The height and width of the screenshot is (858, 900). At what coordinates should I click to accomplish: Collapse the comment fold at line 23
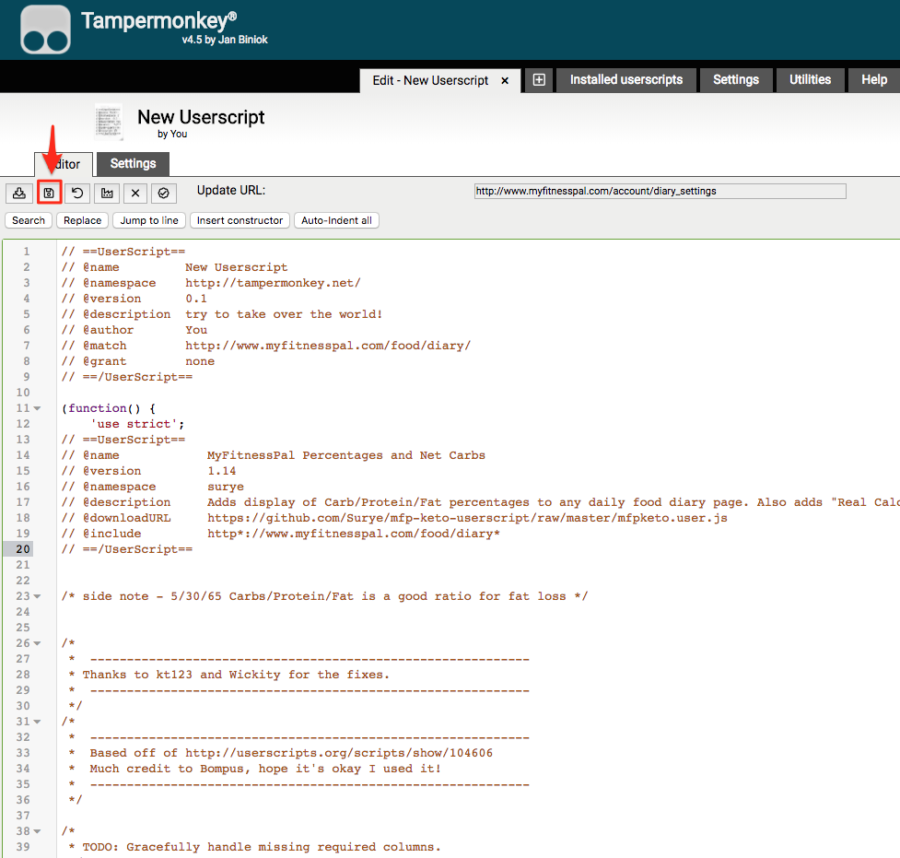pyautogui.click(x=37, y=597)
